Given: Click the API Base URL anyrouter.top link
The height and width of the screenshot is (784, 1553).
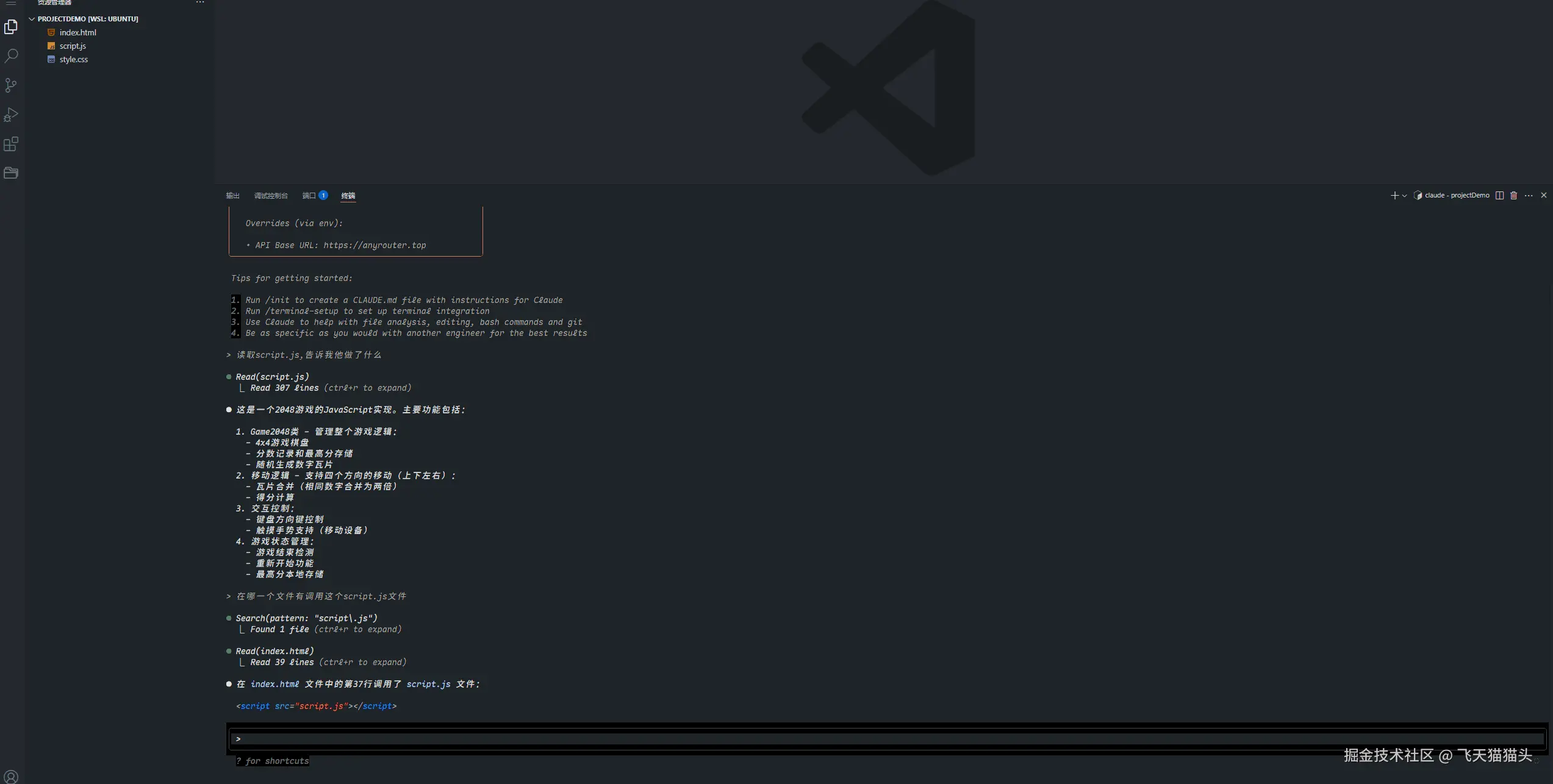Looking at the screenshot, I should 375,245.
